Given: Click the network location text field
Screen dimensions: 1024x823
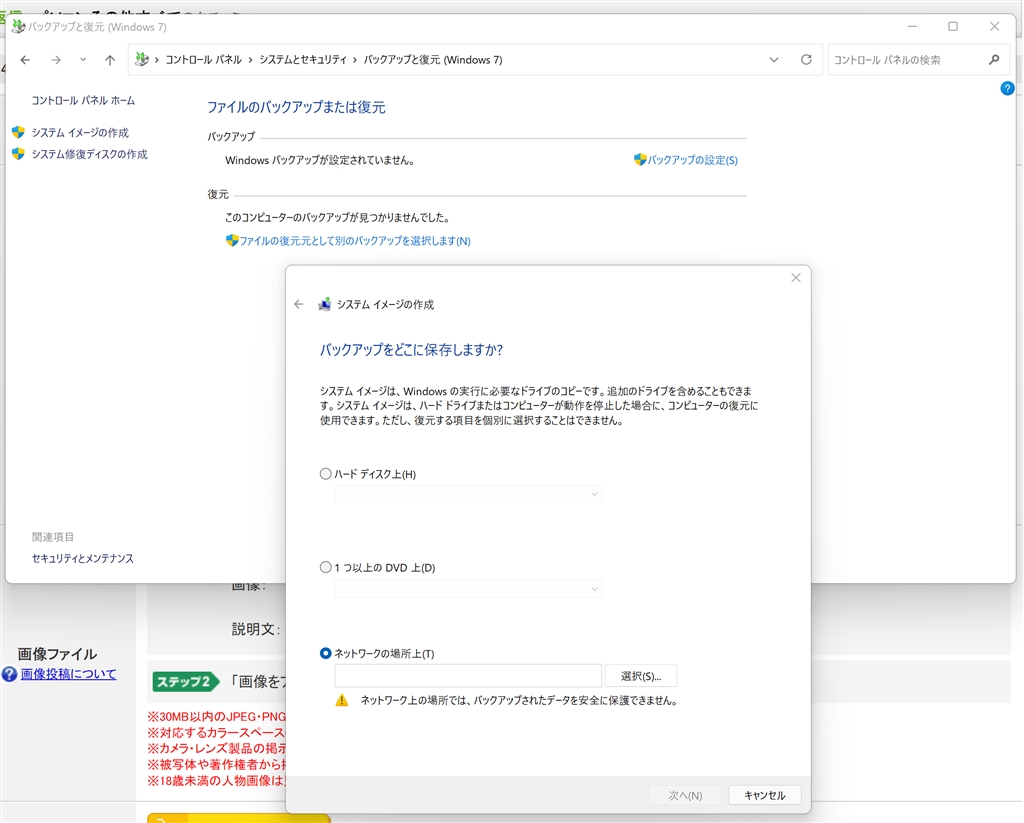Looking at the screenshot, I should [x=468, y=676].
